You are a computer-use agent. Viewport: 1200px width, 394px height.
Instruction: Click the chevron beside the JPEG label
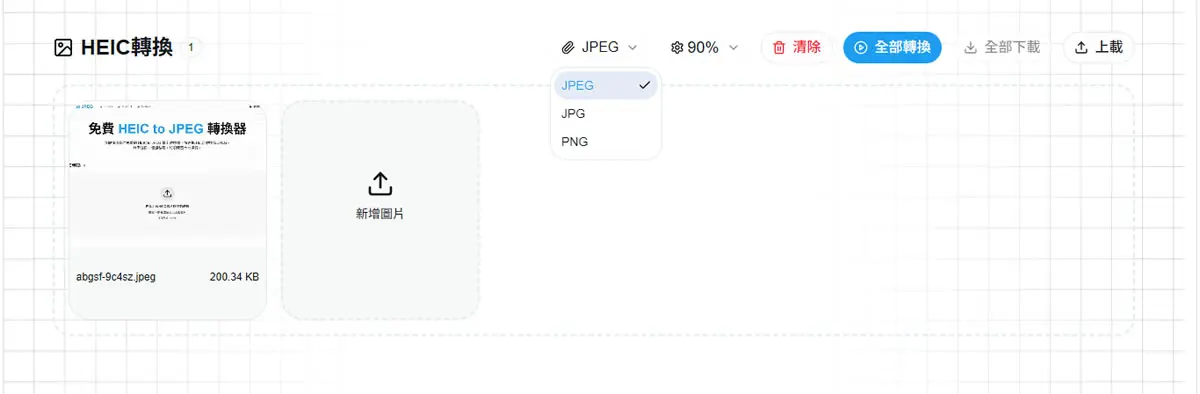pos(632,47)
